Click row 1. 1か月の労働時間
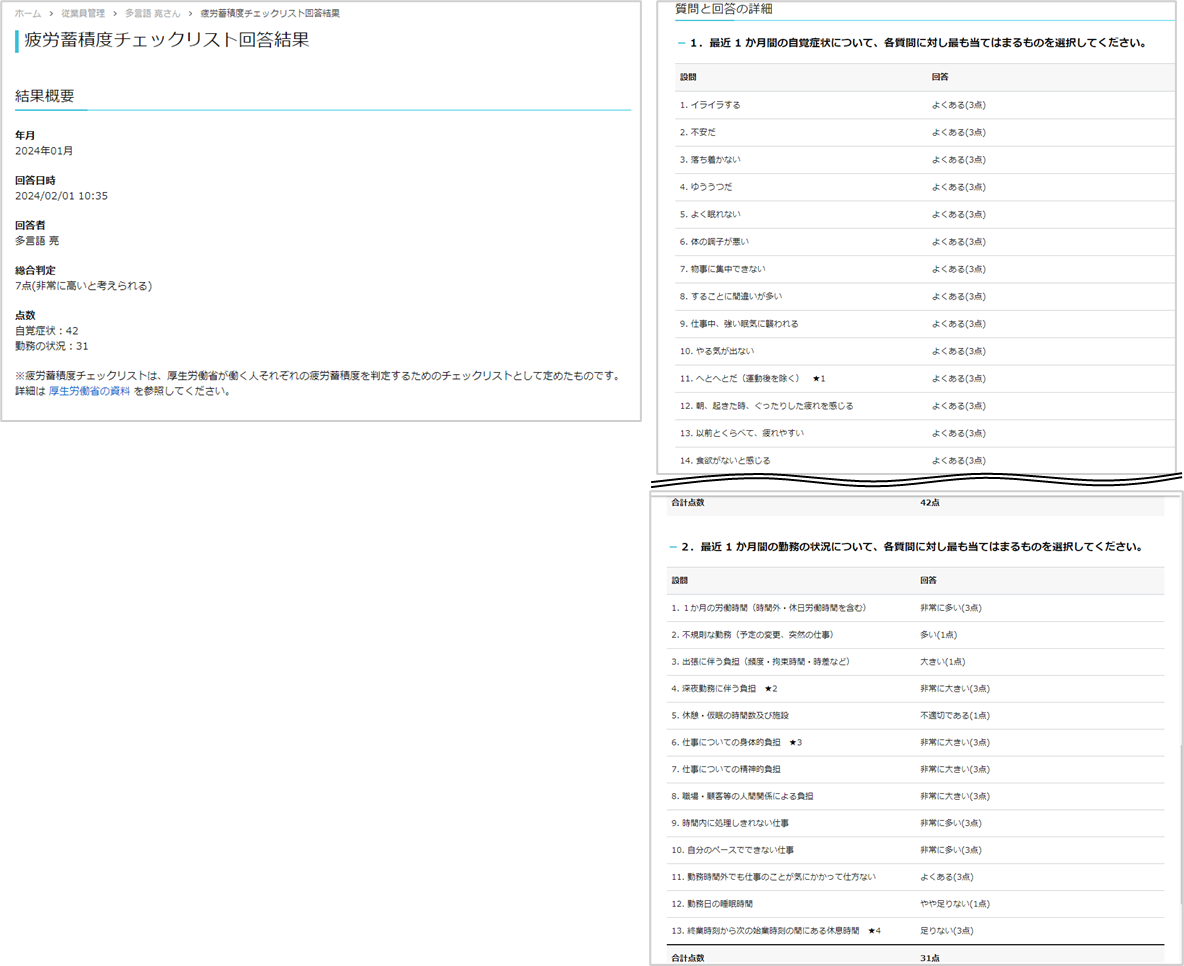 pos(915,608)
